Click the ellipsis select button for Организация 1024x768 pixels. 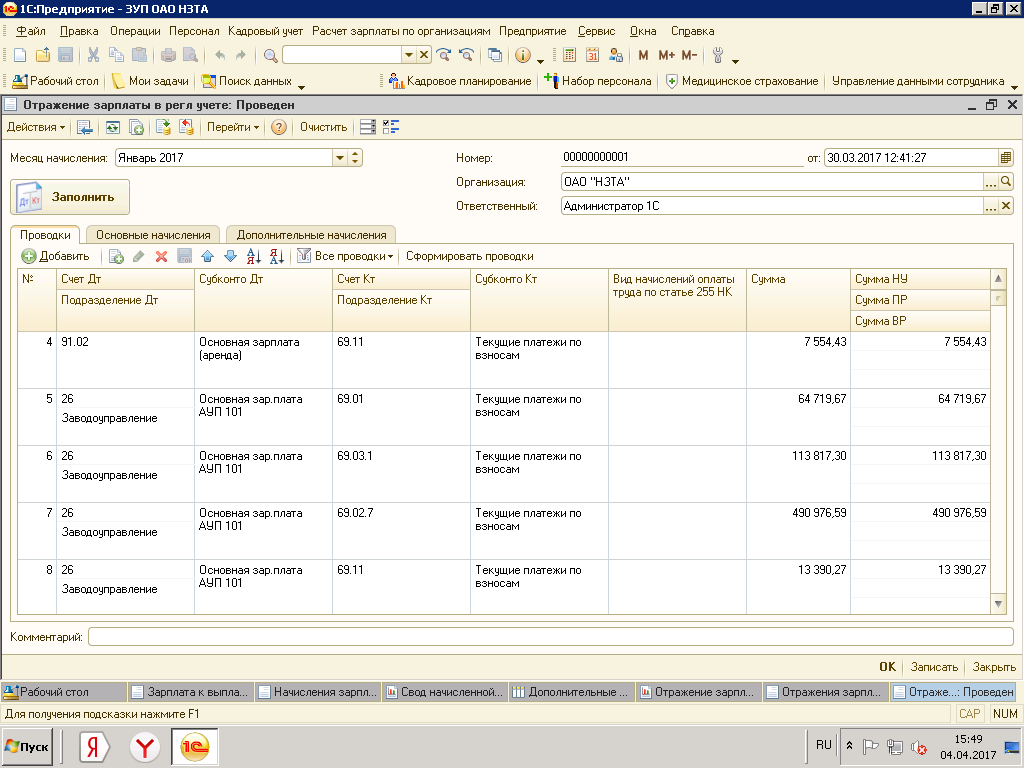[991, 182]
